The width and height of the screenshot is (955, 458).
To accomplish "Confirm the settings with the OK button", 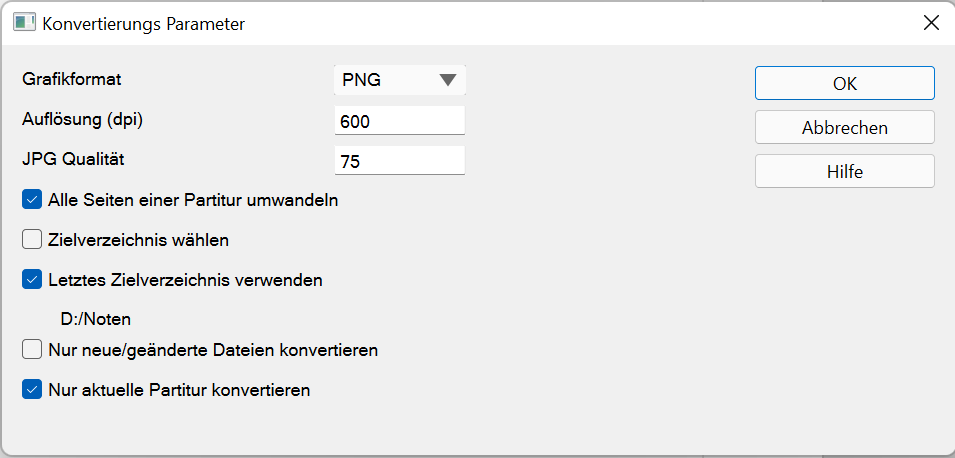I will (x=844, y=84).
